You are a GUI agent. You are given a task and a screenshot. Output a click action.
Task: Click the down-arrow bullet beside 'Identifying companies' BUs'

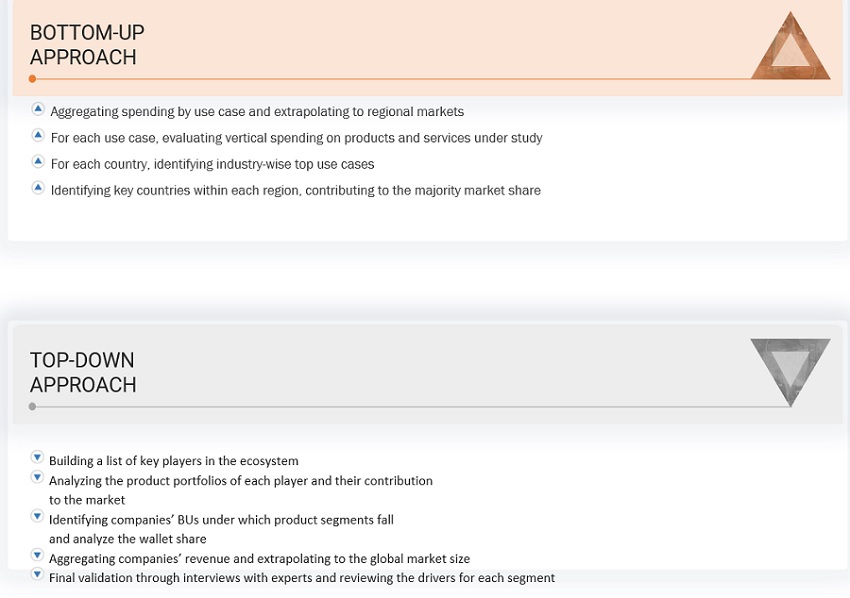(x=38, y=517)
